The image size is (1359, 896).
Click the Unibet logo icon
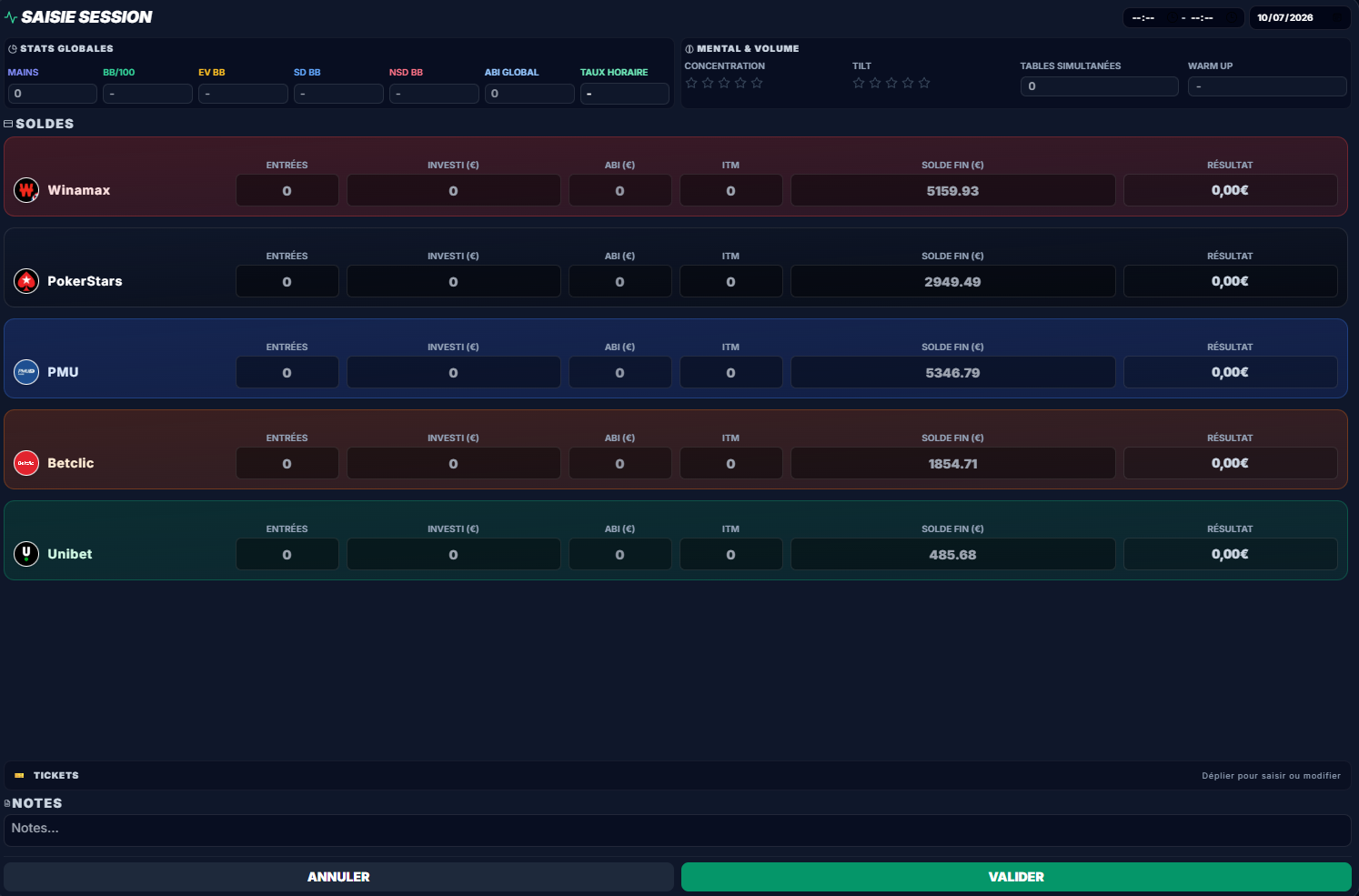pos(26,554)
